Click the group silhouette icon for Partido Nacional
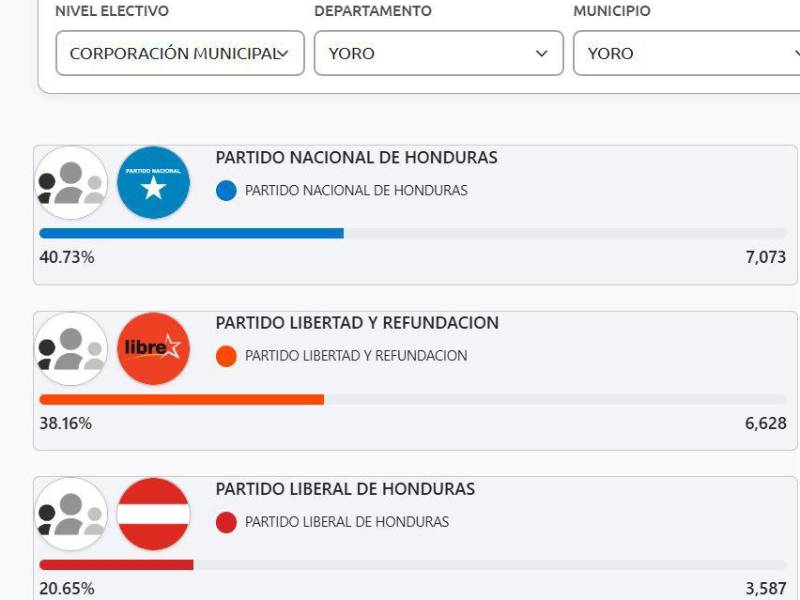The width and height of the screenshot is (800, 600). click(x=70, y=184)
